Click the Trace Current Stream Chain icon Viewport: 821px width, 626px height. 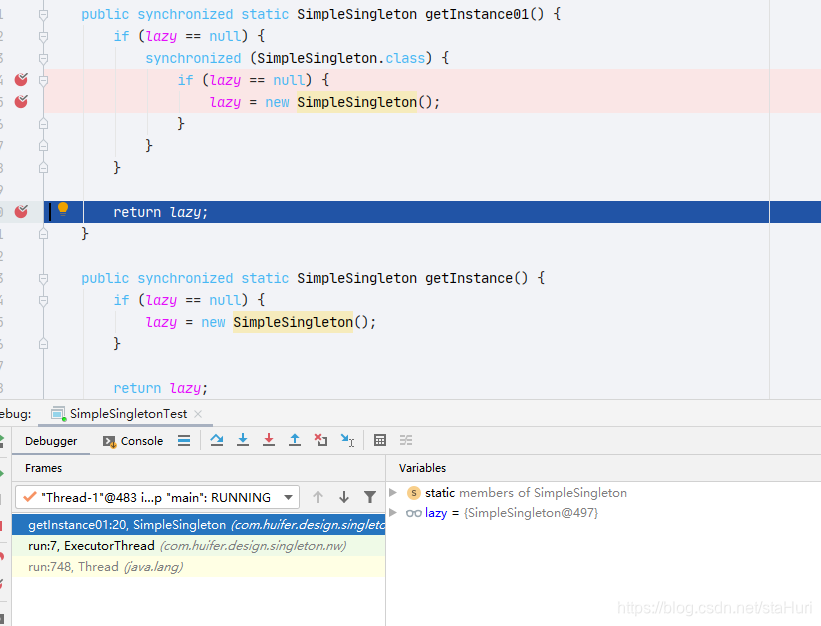(406, 440)
